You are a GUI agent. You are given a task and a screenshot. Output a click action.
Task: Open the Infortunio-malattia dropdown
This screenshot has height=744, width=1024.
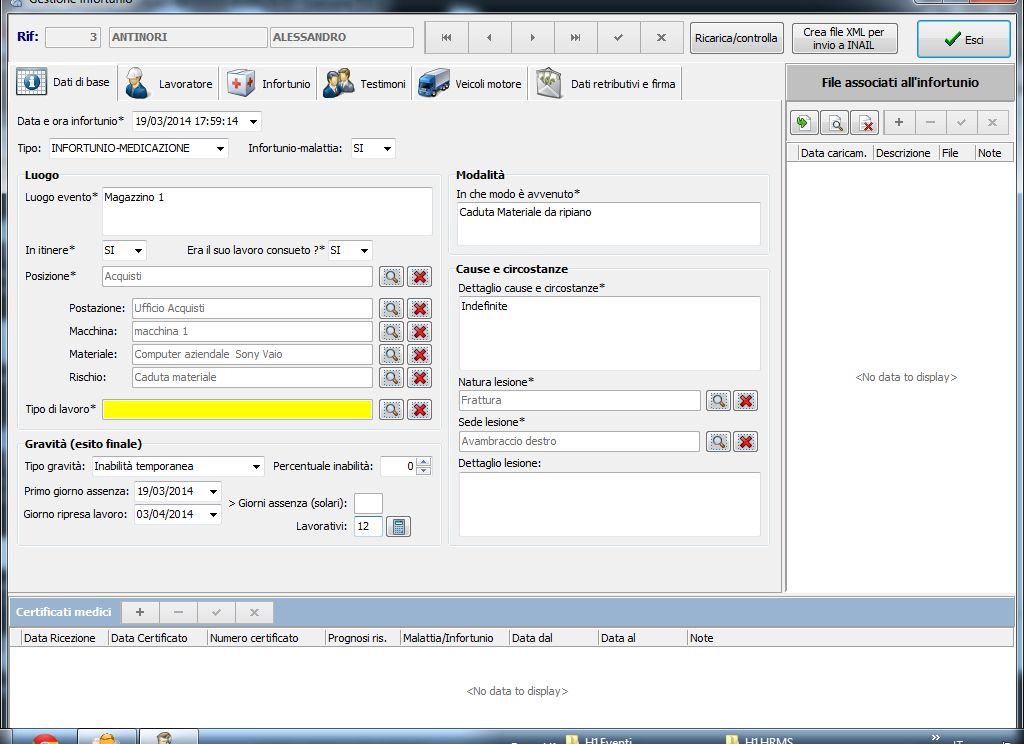point(387,148)
